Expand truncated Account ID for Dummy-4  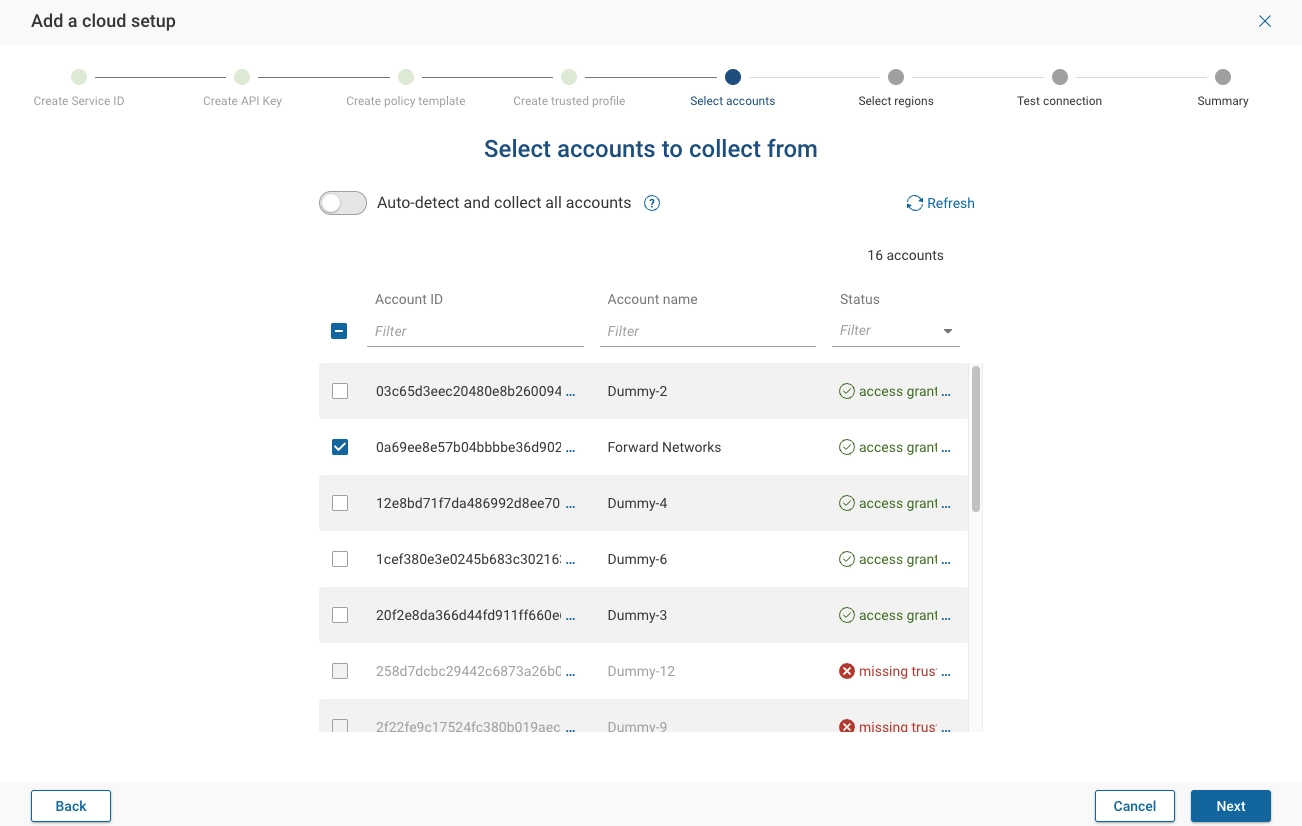pos(571,504)
